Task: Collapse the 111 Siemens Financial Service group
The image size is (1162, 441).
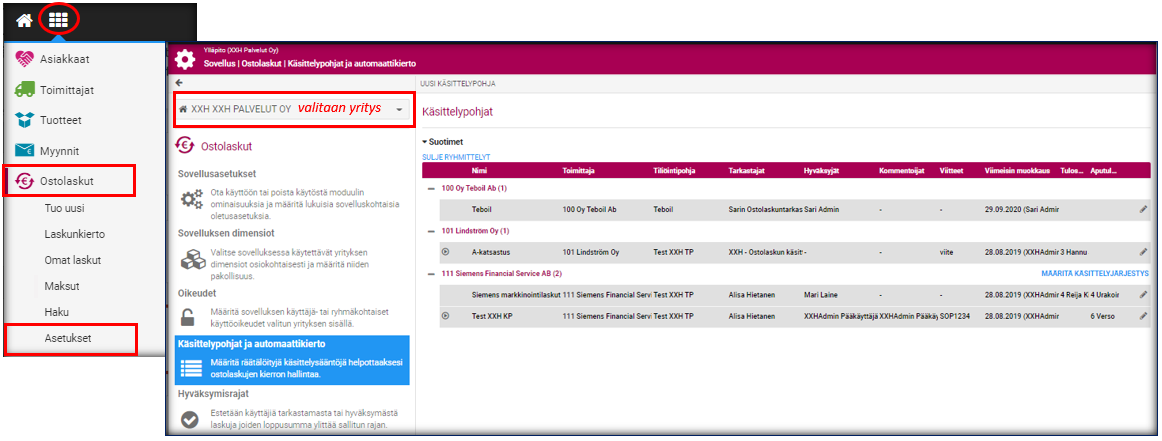Action: point(431,273)
